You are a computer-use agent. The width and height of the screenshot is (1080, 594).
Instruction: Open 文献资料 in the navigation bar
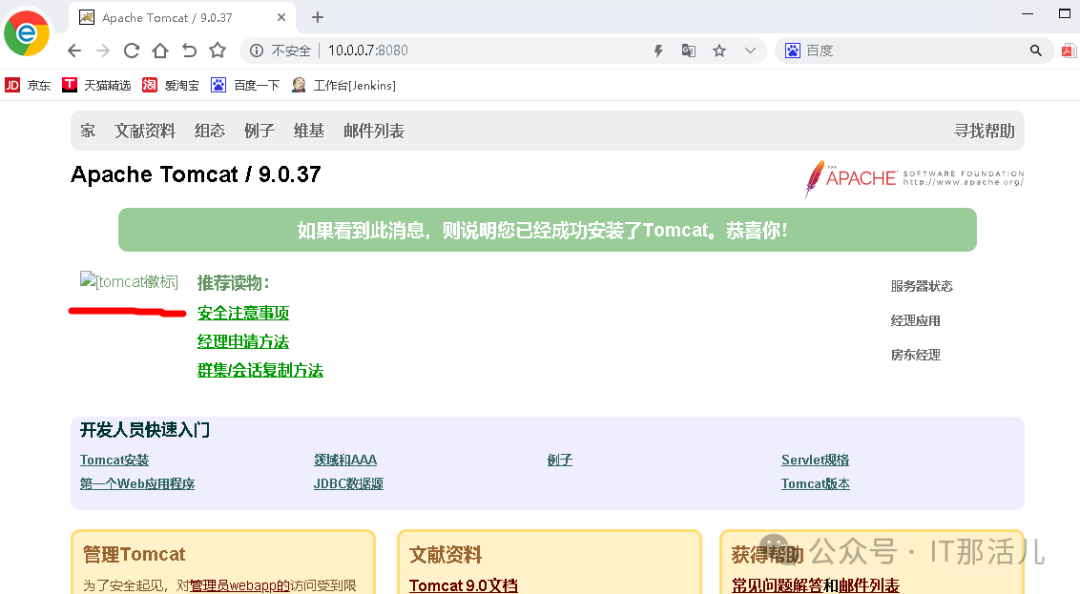[x=145, y=131]
